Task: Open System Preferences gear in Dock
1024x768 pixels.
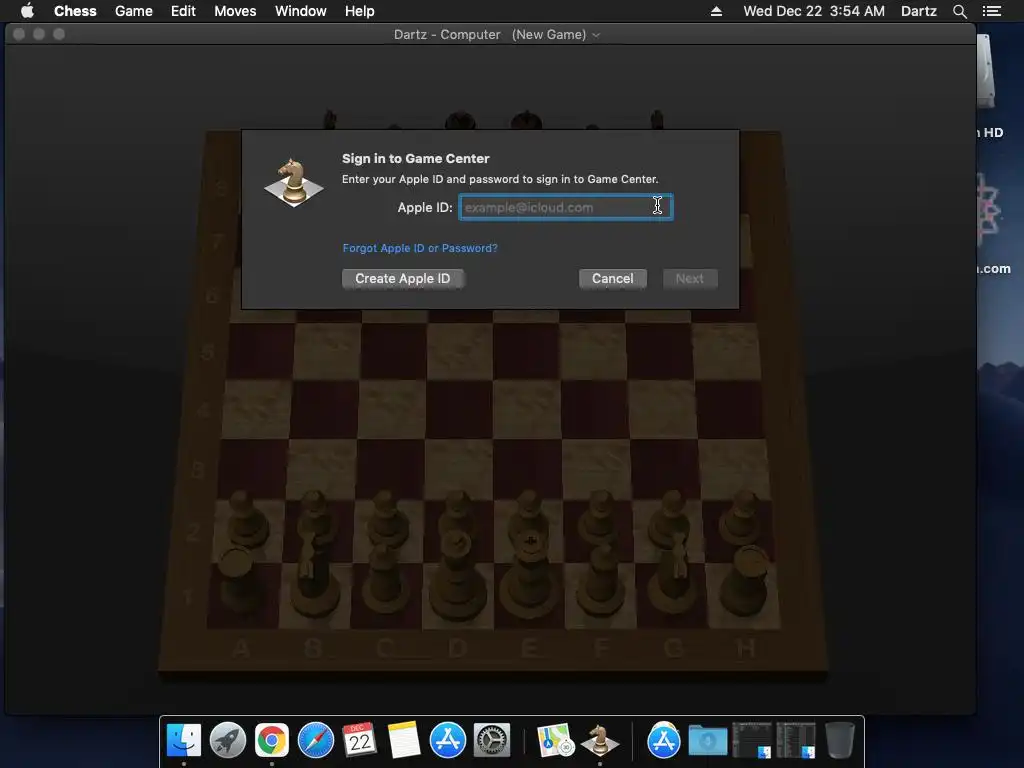Action: click(x=492, y=741)
